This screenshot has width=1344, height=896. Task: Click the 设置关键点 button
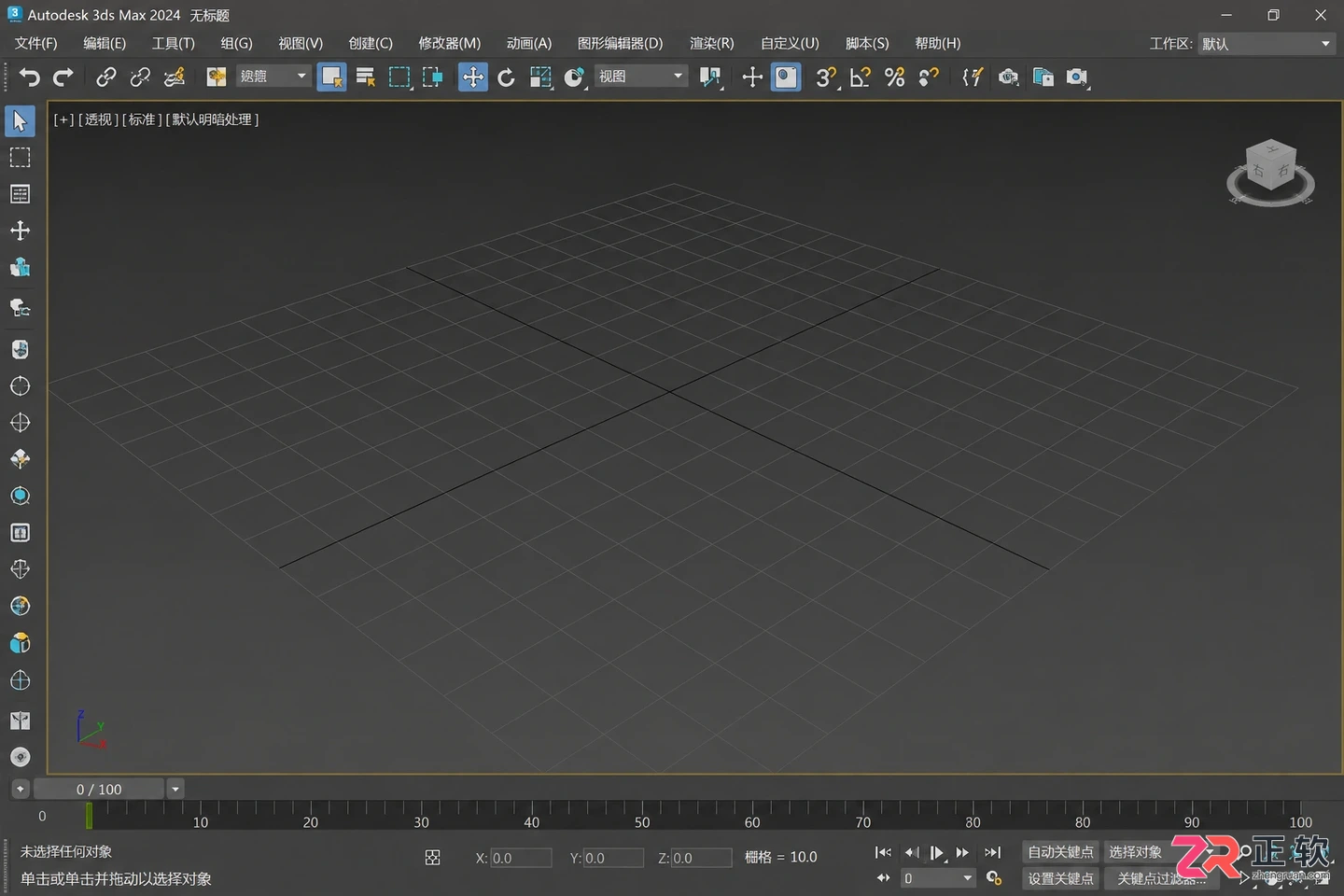coord(1060,879)
